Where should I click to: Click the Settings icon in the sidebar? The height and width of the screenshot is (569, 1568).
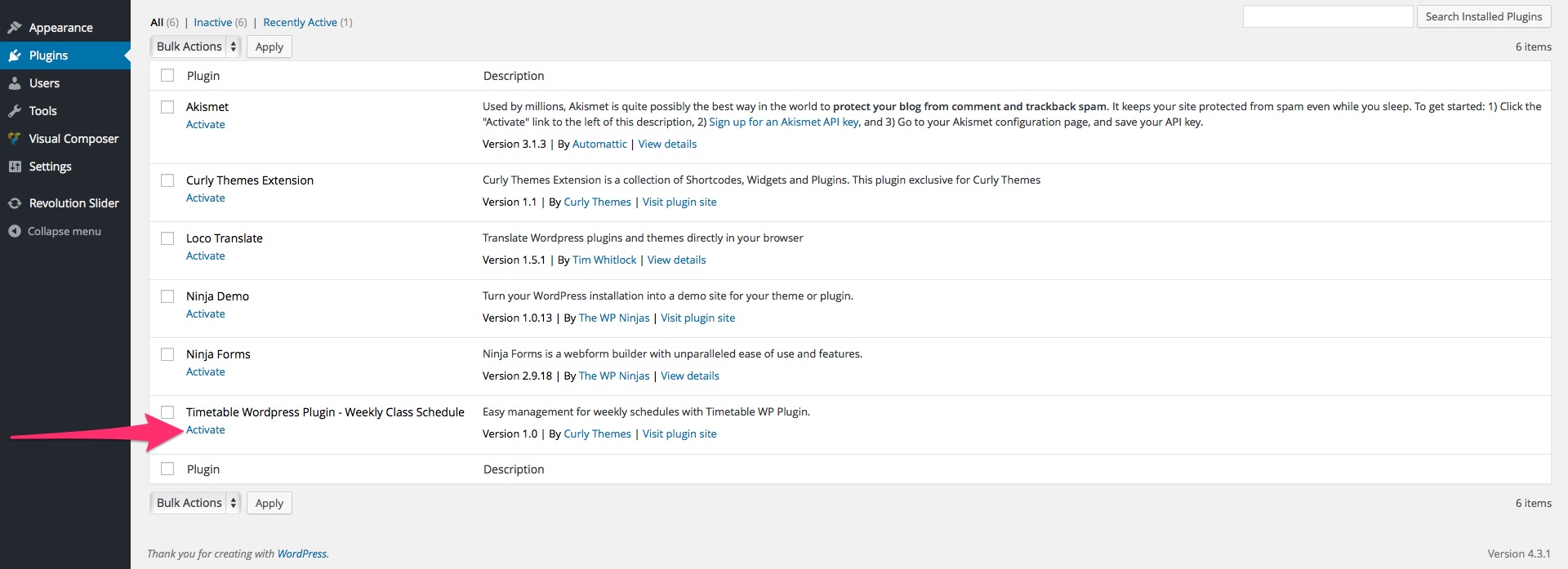tap(14, 167)
